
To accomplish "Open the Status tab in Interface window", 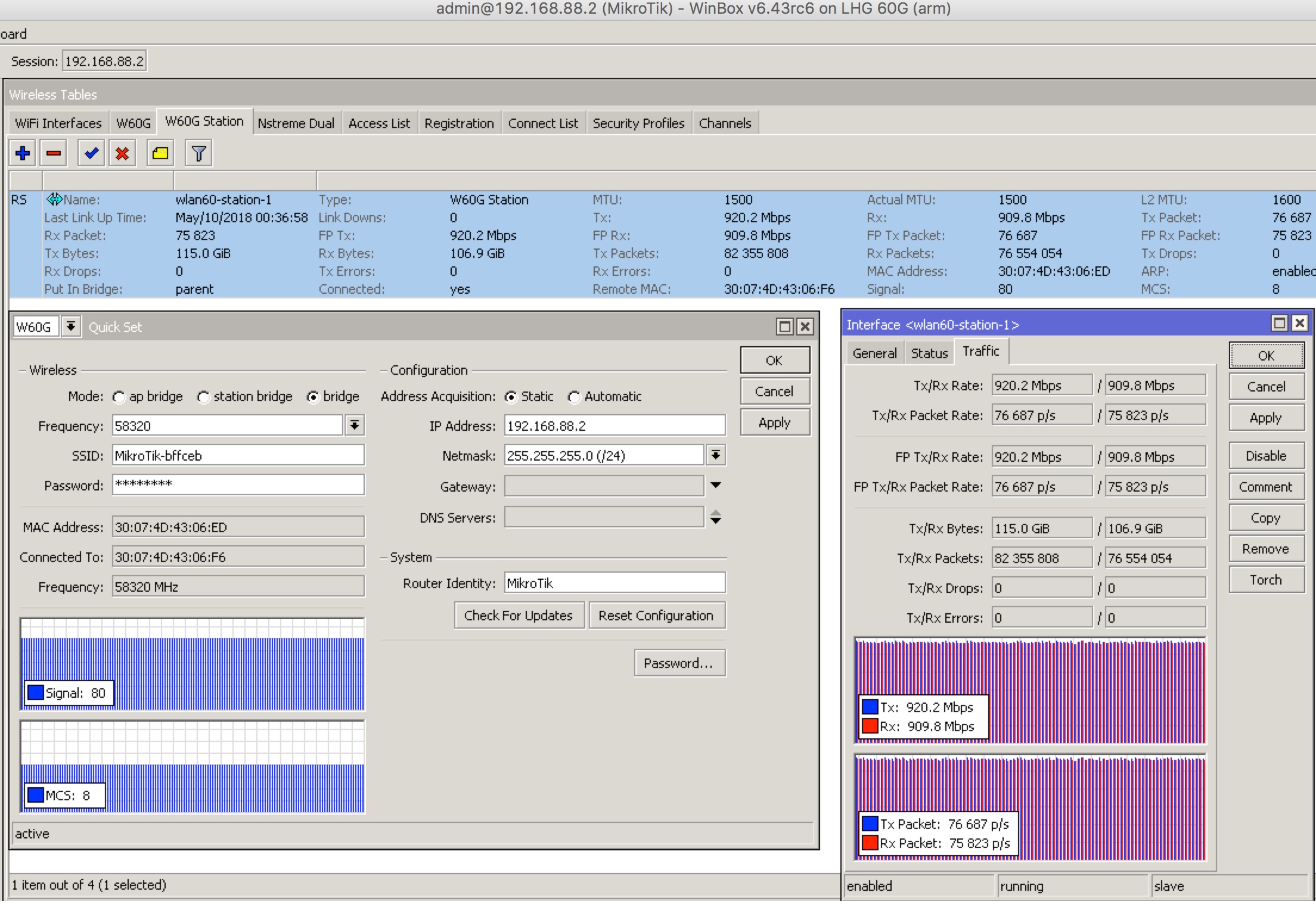I will click(x=929, y=353).
